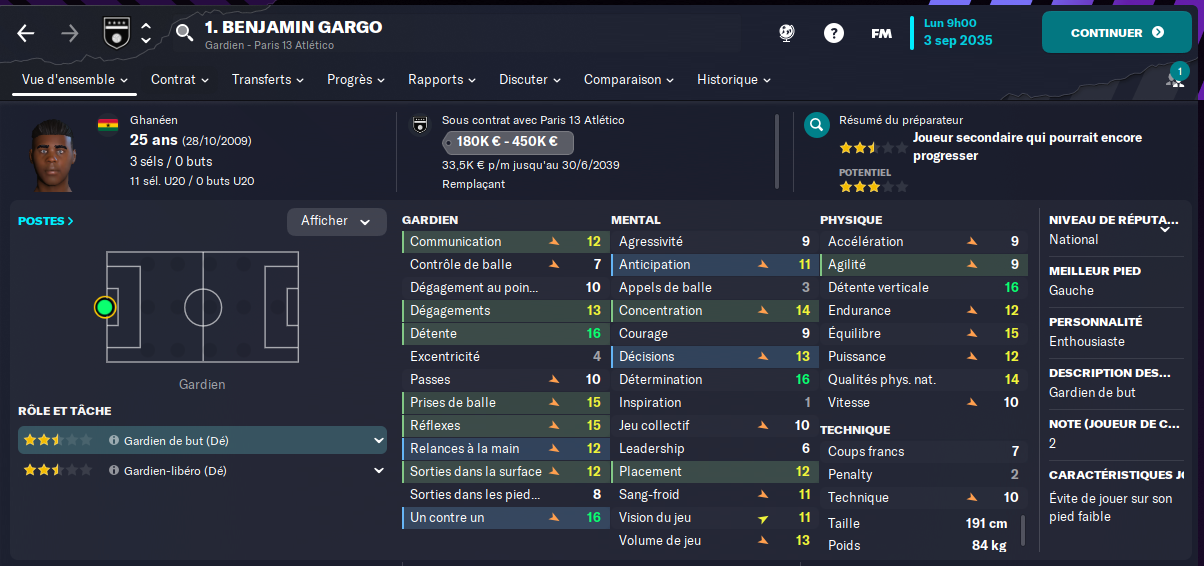Click the notifications icon with badge 1

(1176, 77)
